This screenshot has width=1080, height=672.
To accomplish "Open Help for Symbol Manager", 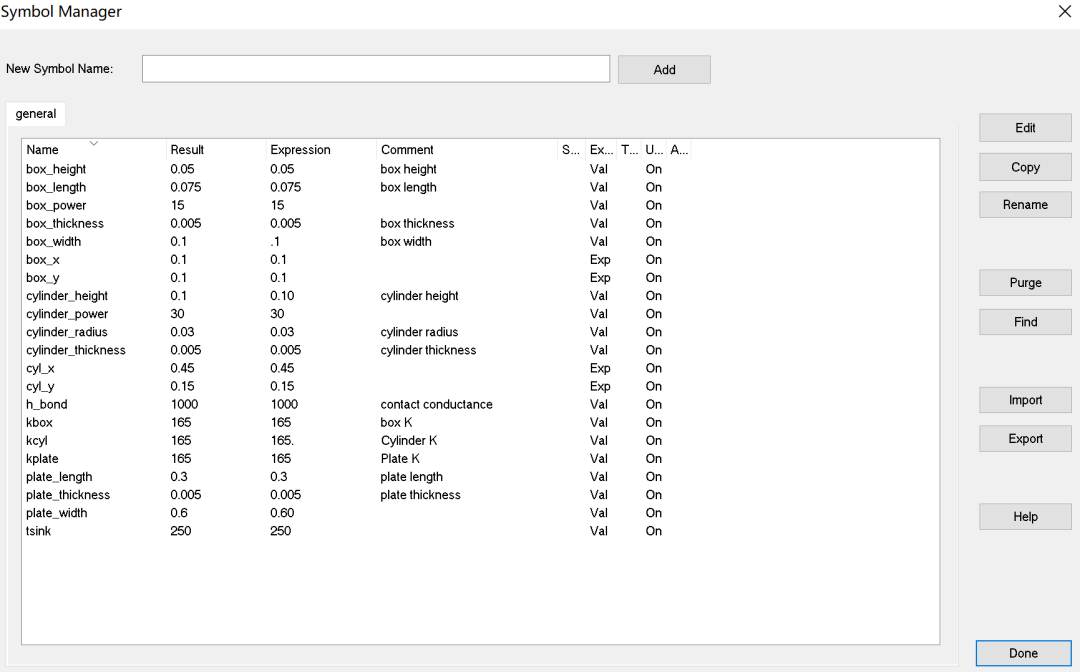I will [1025, 516].
